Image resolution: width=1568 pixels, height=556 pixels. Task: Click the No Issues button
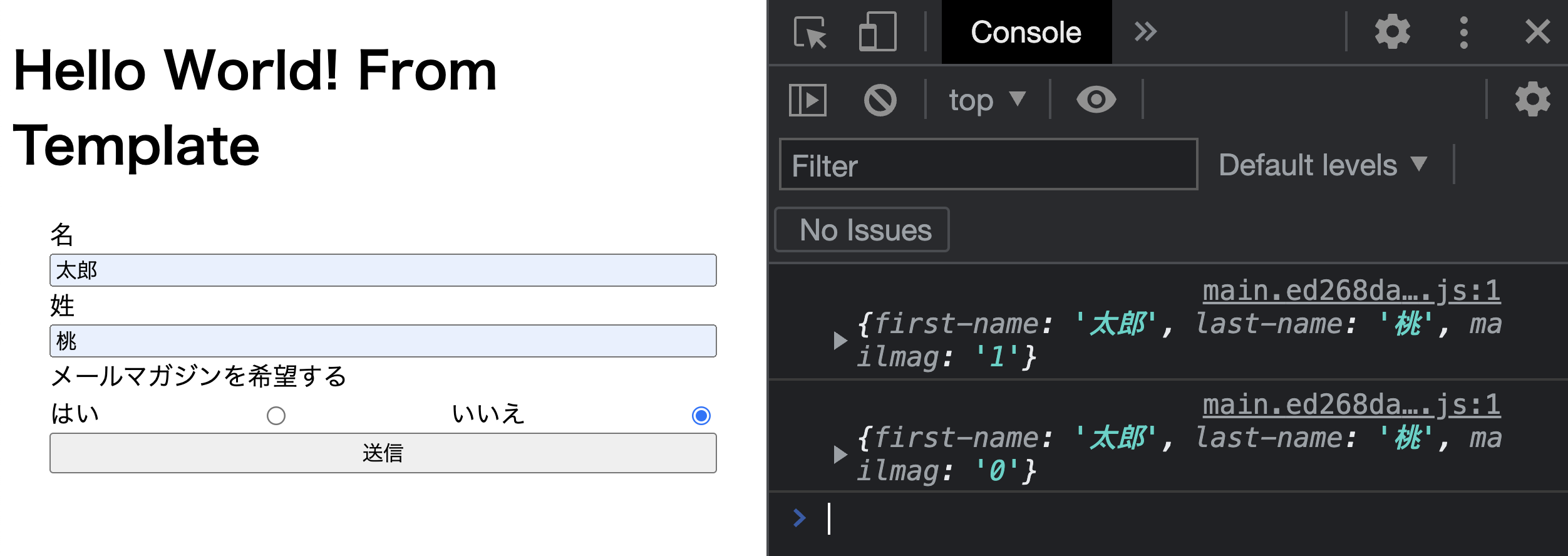click(862, 230)
